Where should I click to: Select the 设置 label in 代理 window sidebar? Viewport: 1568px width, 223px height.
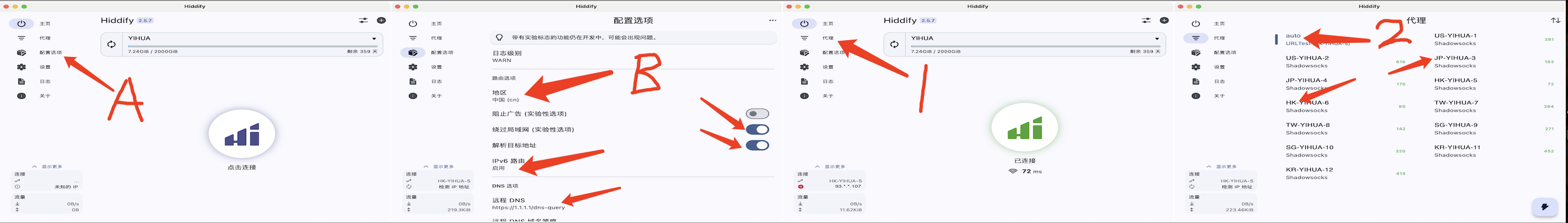pyautogui.click(x=1219, y=67)
